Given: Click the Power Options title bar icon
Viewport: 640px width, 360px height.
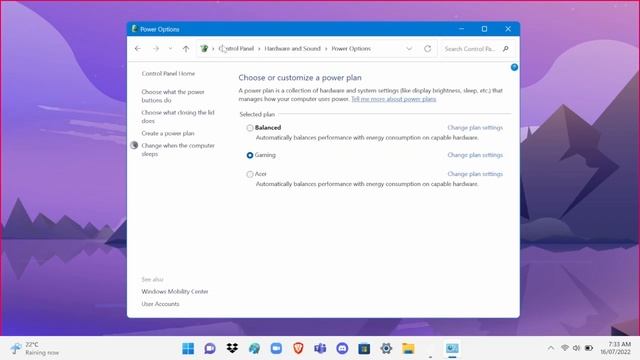Looking at the screenshot, I should coord(134,29).
